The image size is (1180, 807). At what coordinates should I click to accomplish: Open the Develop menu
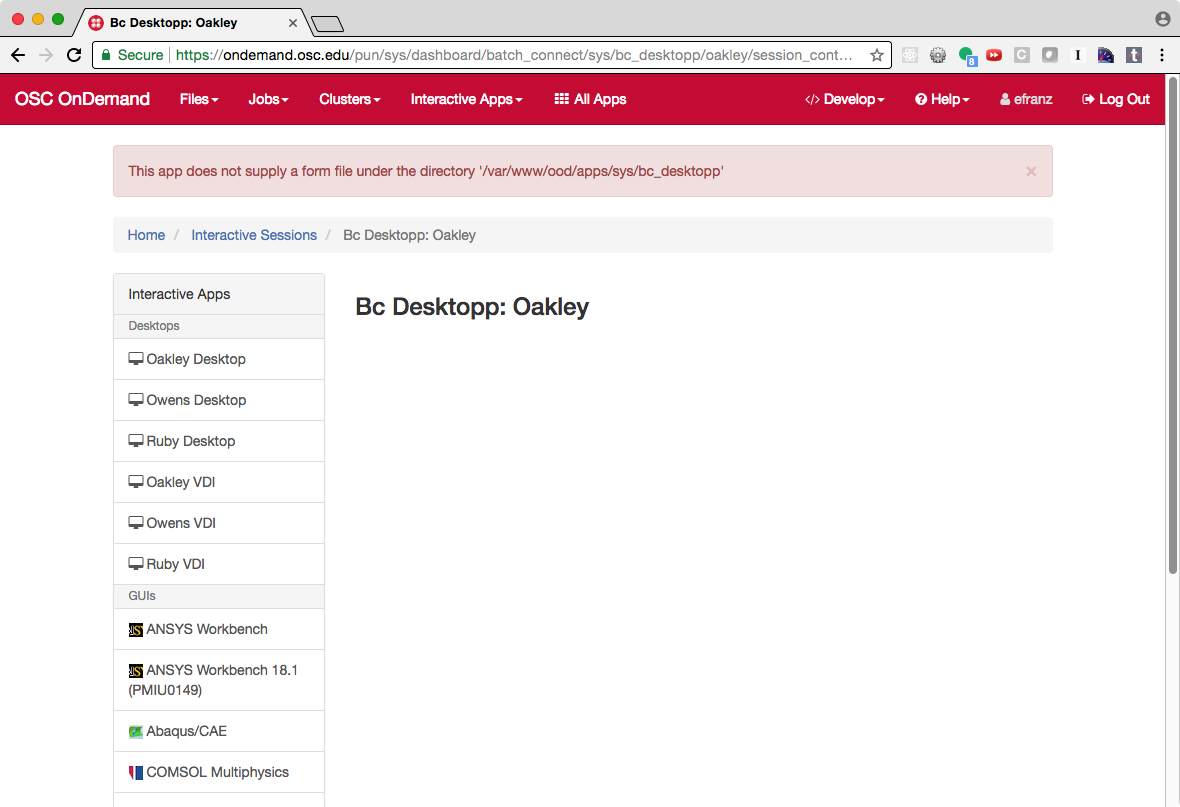[844, 99]
